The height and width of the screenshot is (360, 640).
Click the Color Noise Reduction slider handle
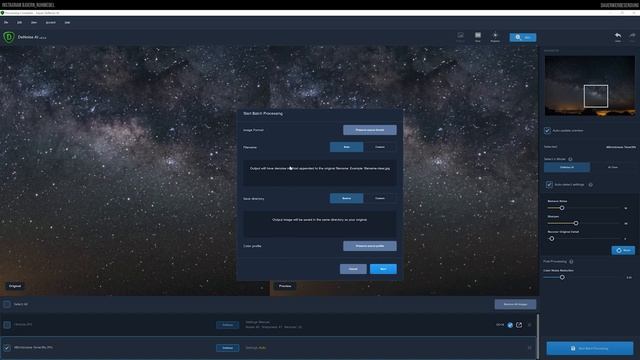[x=562, y=277]
